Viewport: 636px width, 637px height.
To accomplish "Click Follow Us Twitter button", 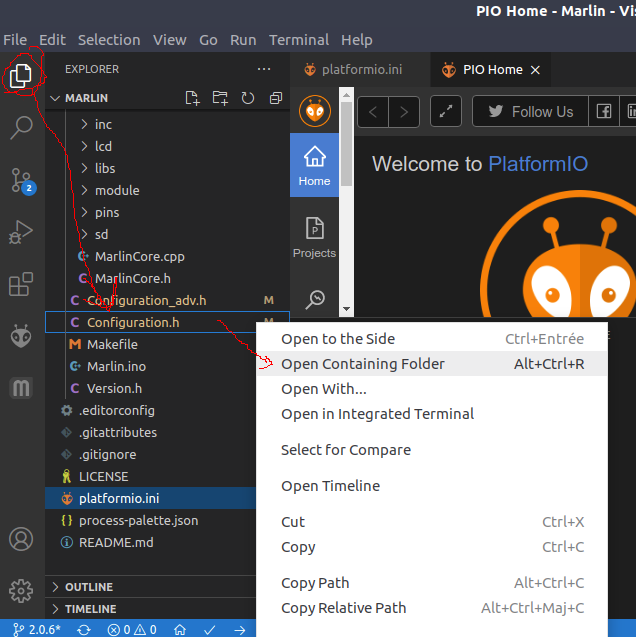I will point(530,111).
